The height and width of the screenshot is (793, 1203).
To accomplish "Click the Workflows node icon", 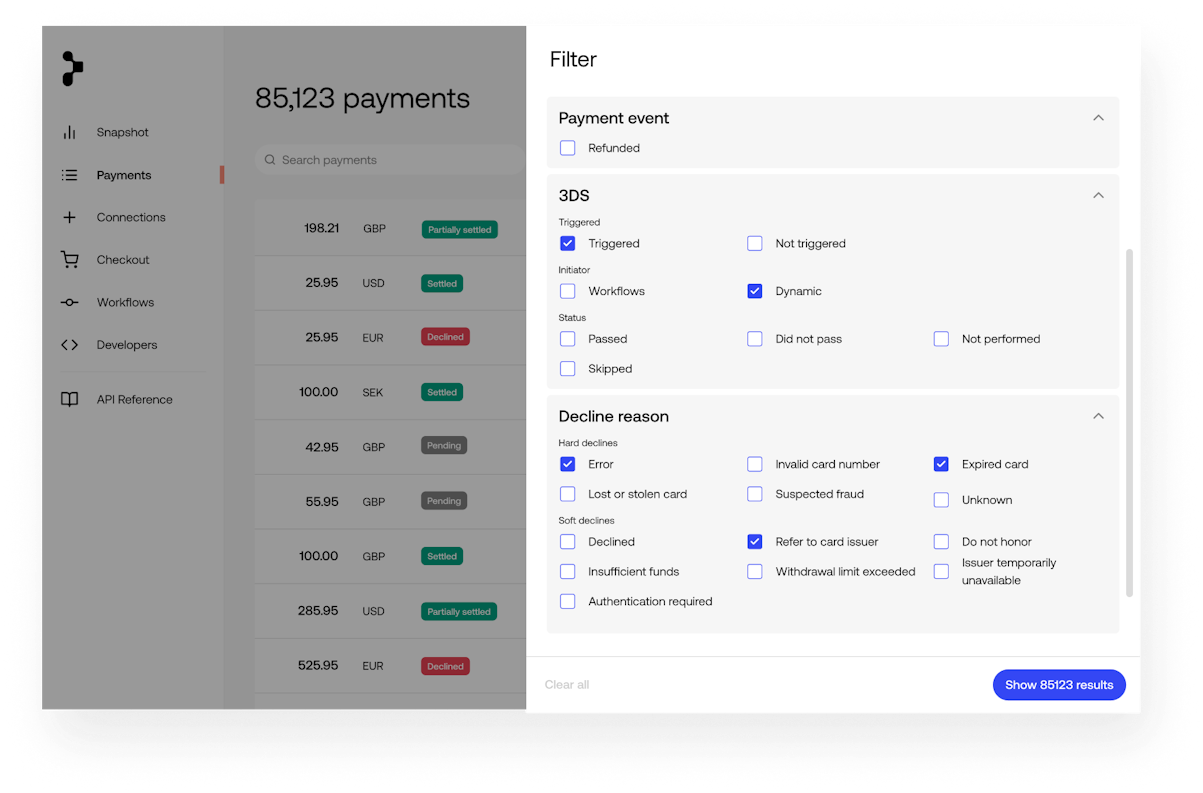I will pyautogui.click(x=69, y=302).
